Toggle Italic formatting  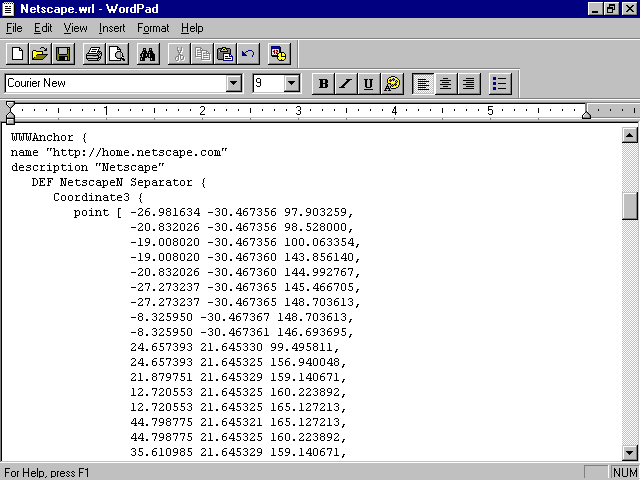pos(346,84)
